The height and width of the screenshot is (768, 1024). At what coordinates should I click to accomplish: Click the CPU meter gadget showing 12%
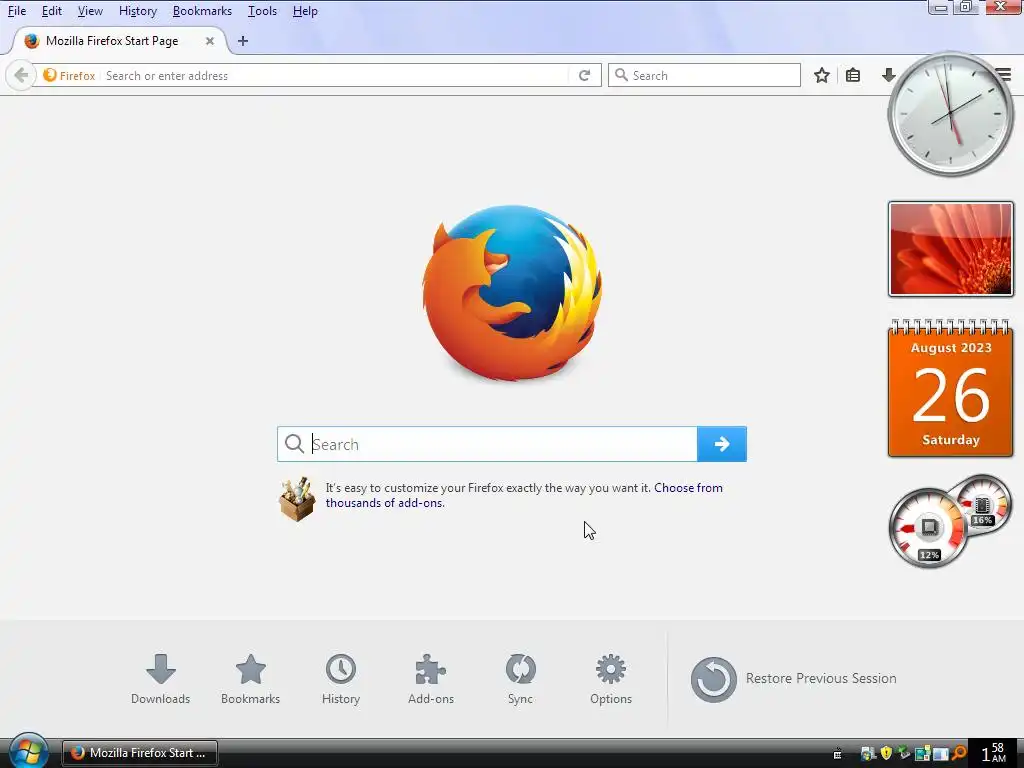[927, 528]
